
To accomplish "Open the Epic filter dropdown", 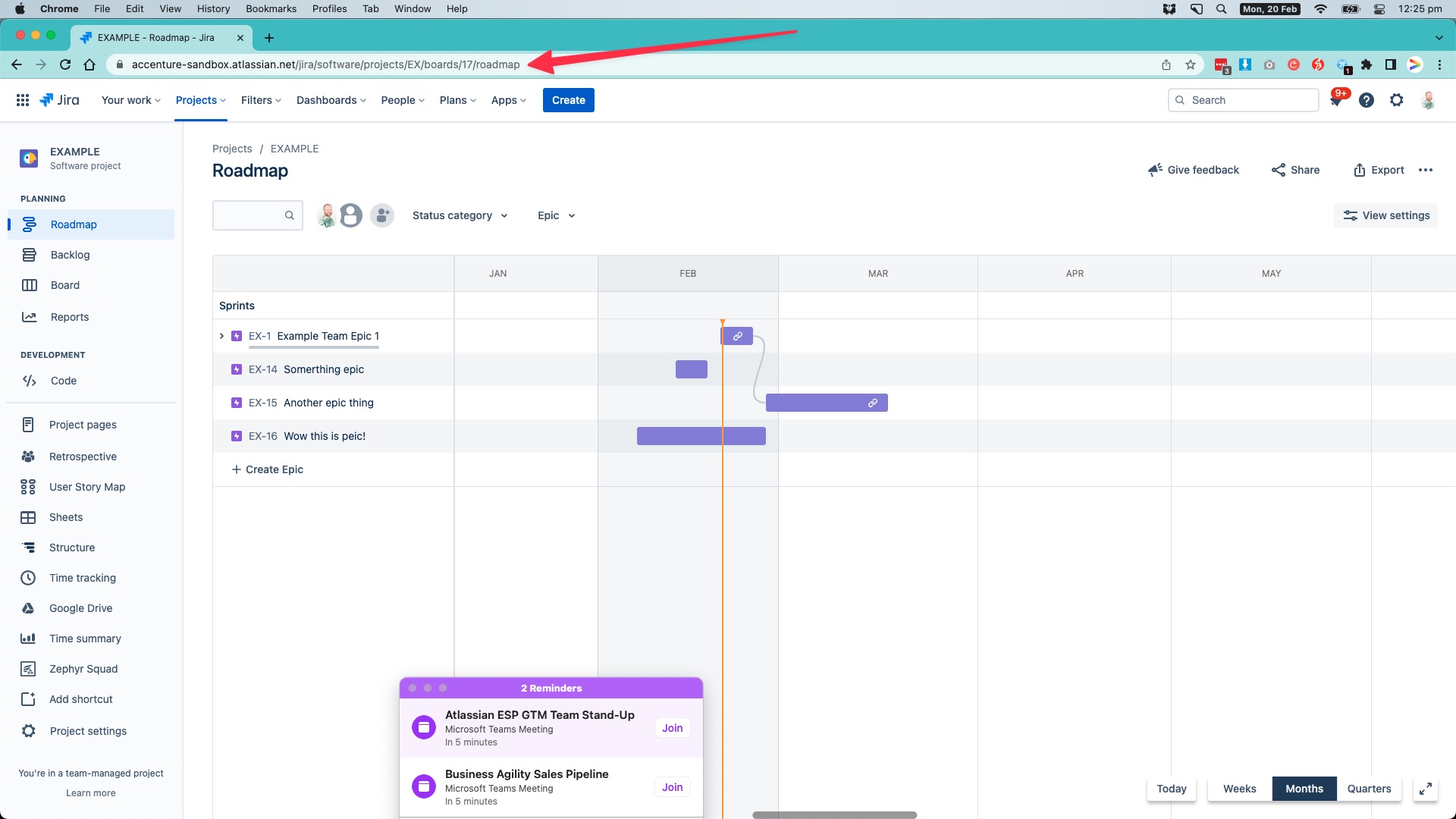I will click(x=554, y=215).
